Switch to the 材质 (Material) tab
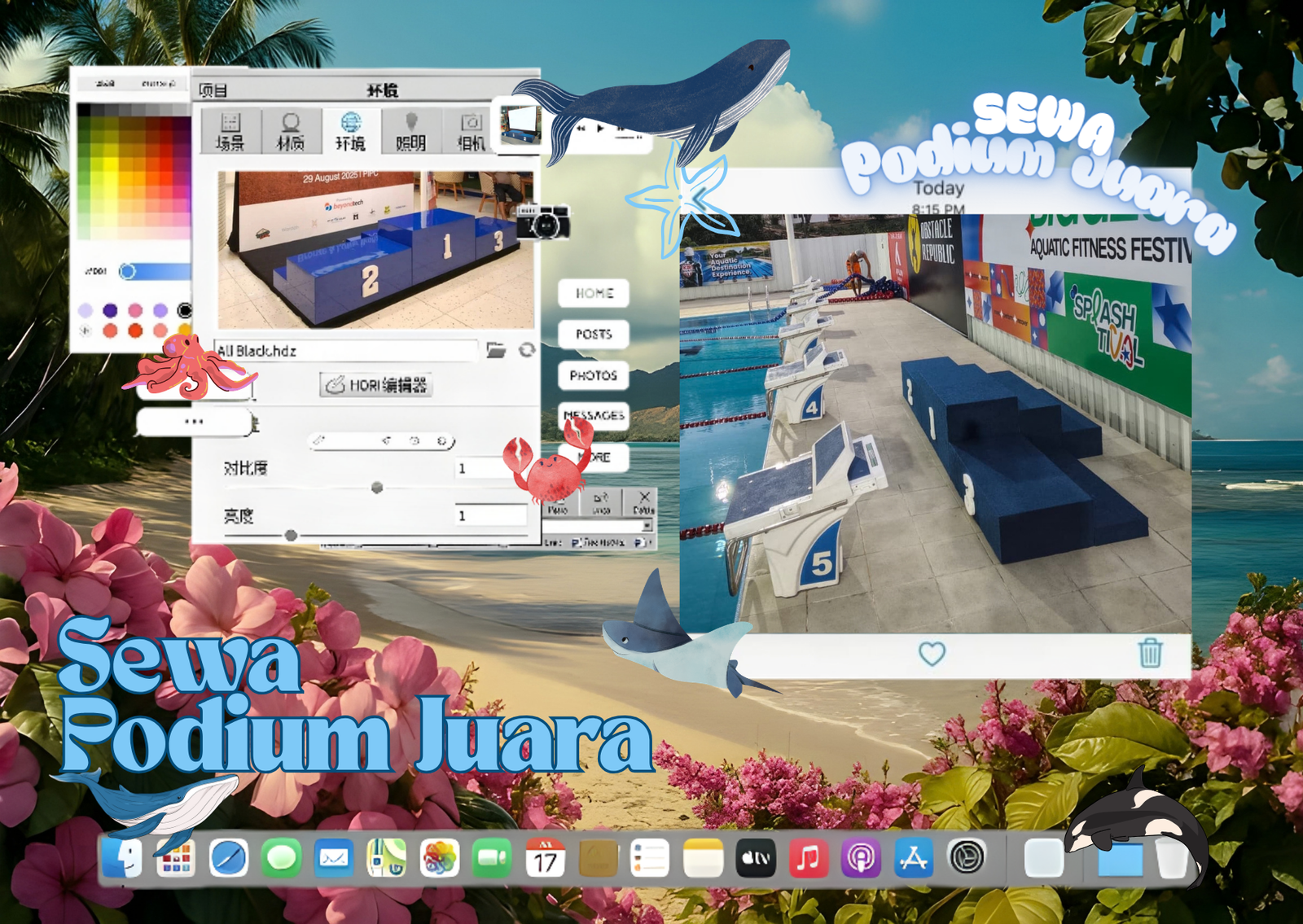 pyautogui.click(x=291, y=131)
